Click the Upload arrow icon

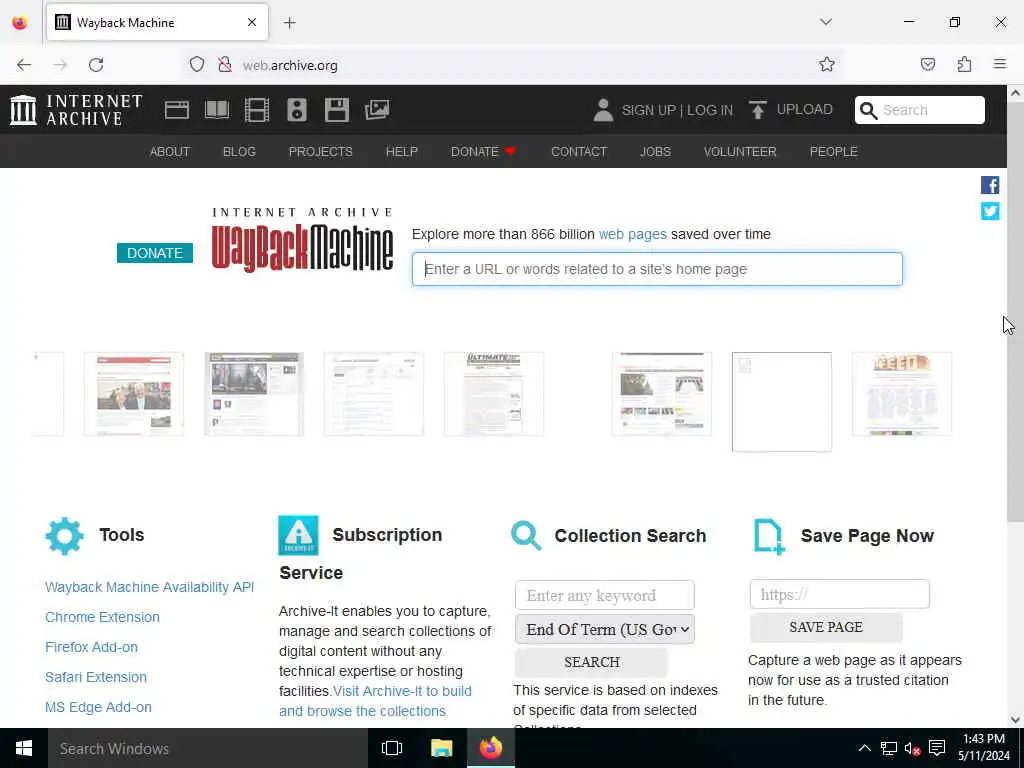pos(758,110)
